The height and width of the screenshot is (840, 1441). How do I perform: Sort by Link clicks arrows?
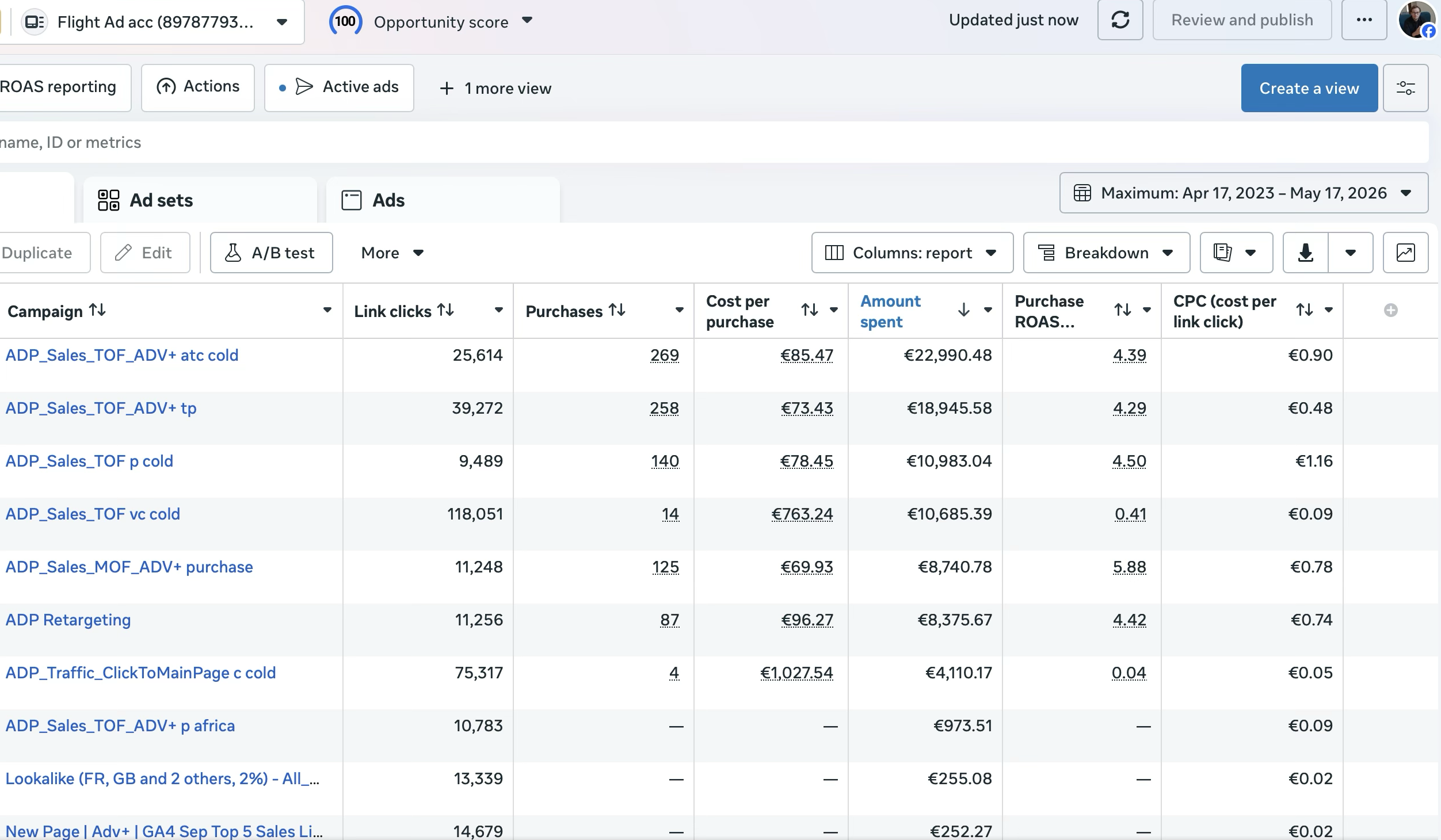[x=445, y=311]
